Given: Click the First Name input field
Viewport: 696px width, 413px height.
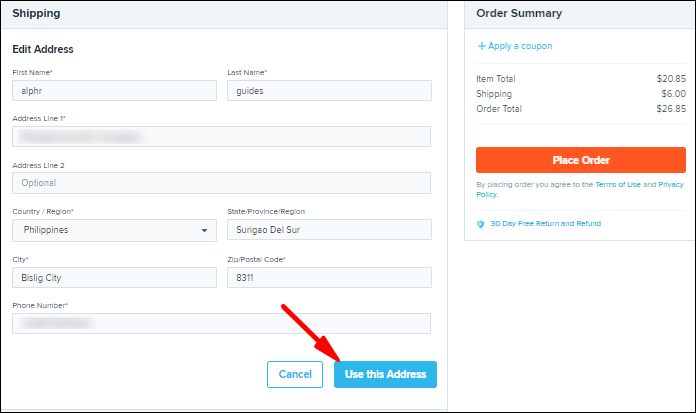Looking at the screenshot, I should pos(115,90).
